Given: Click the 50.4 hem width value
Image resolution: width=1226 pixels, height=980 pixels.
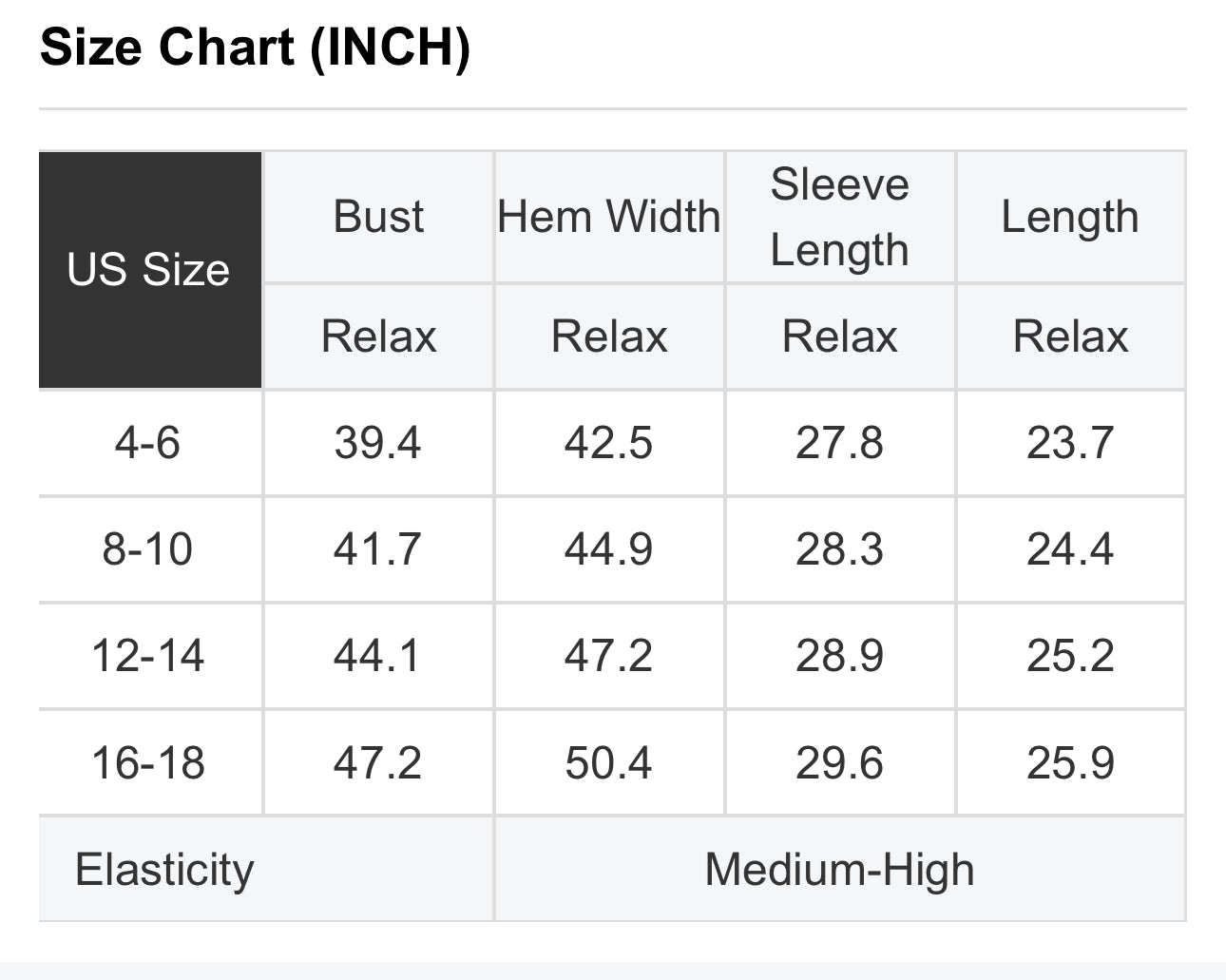Looking at the screenshot, I should (x=608, y=763).
